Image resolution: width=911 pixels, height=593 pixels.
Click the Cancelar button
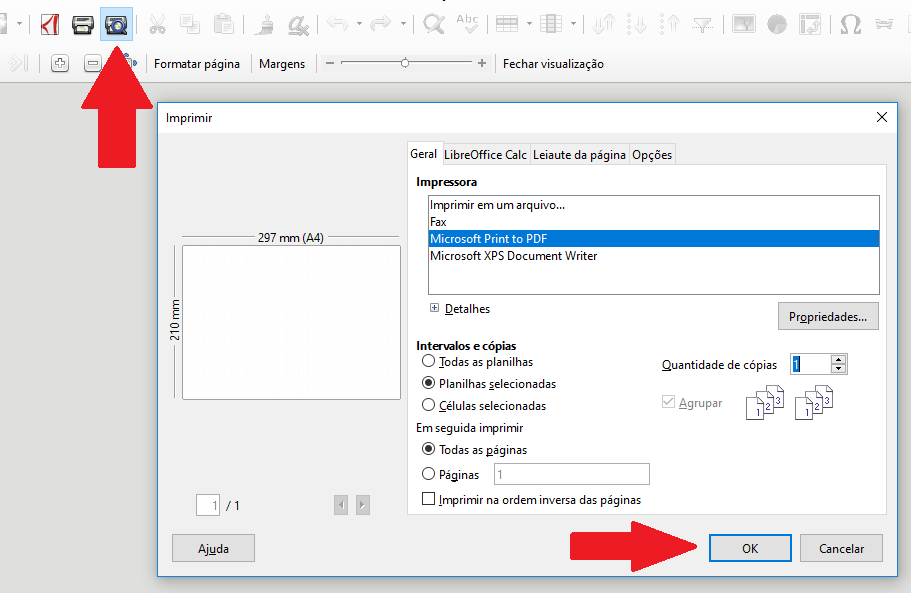(841, 548)
